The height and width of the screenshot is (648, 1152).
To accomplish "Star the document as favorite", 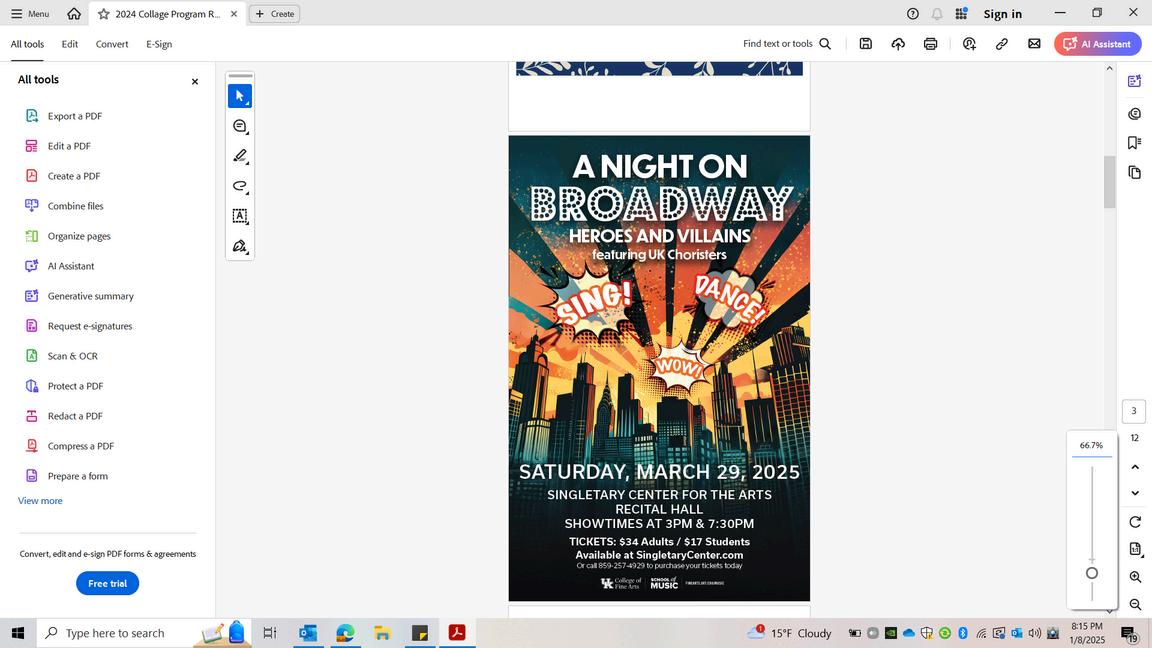I will coord(104,14).
